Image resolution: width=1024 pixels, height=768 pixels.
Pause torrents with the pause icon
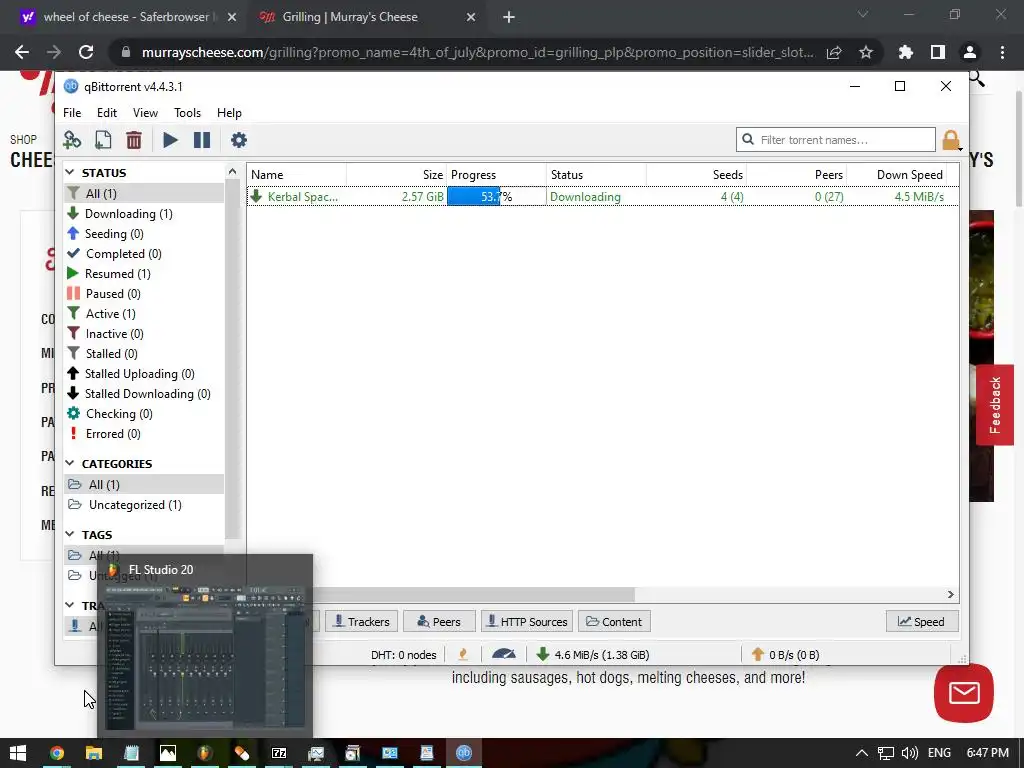pos(202,140)
